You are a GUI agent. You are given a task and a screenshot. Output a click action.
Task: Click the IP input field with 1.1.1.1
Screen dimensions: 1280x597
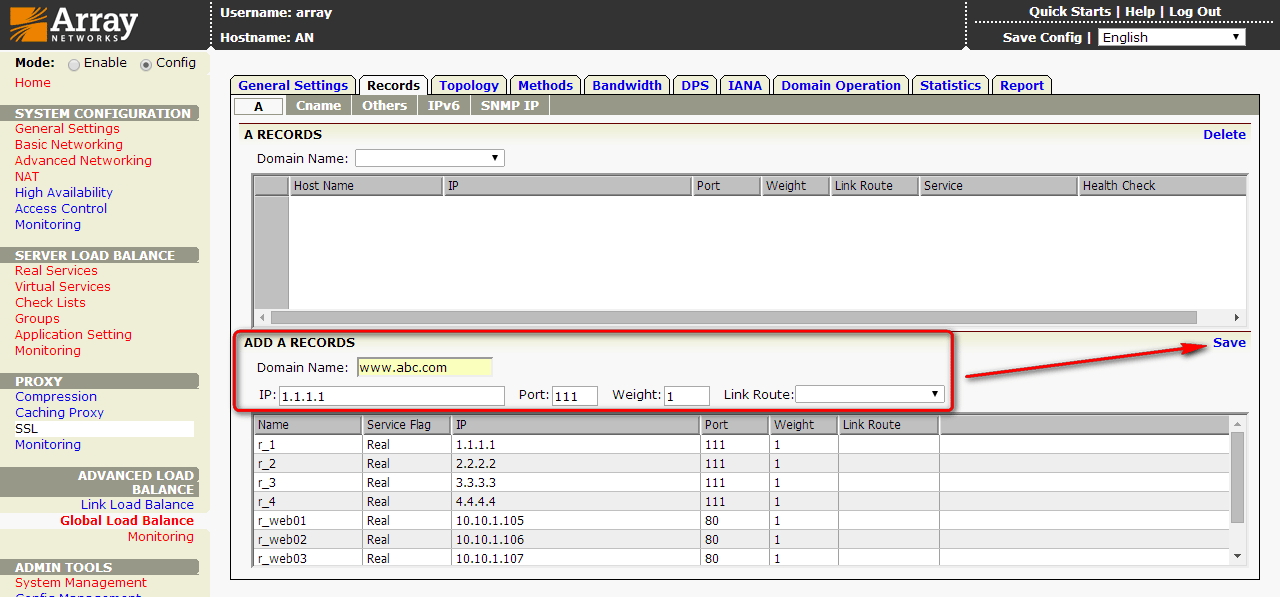coord(392,396)
